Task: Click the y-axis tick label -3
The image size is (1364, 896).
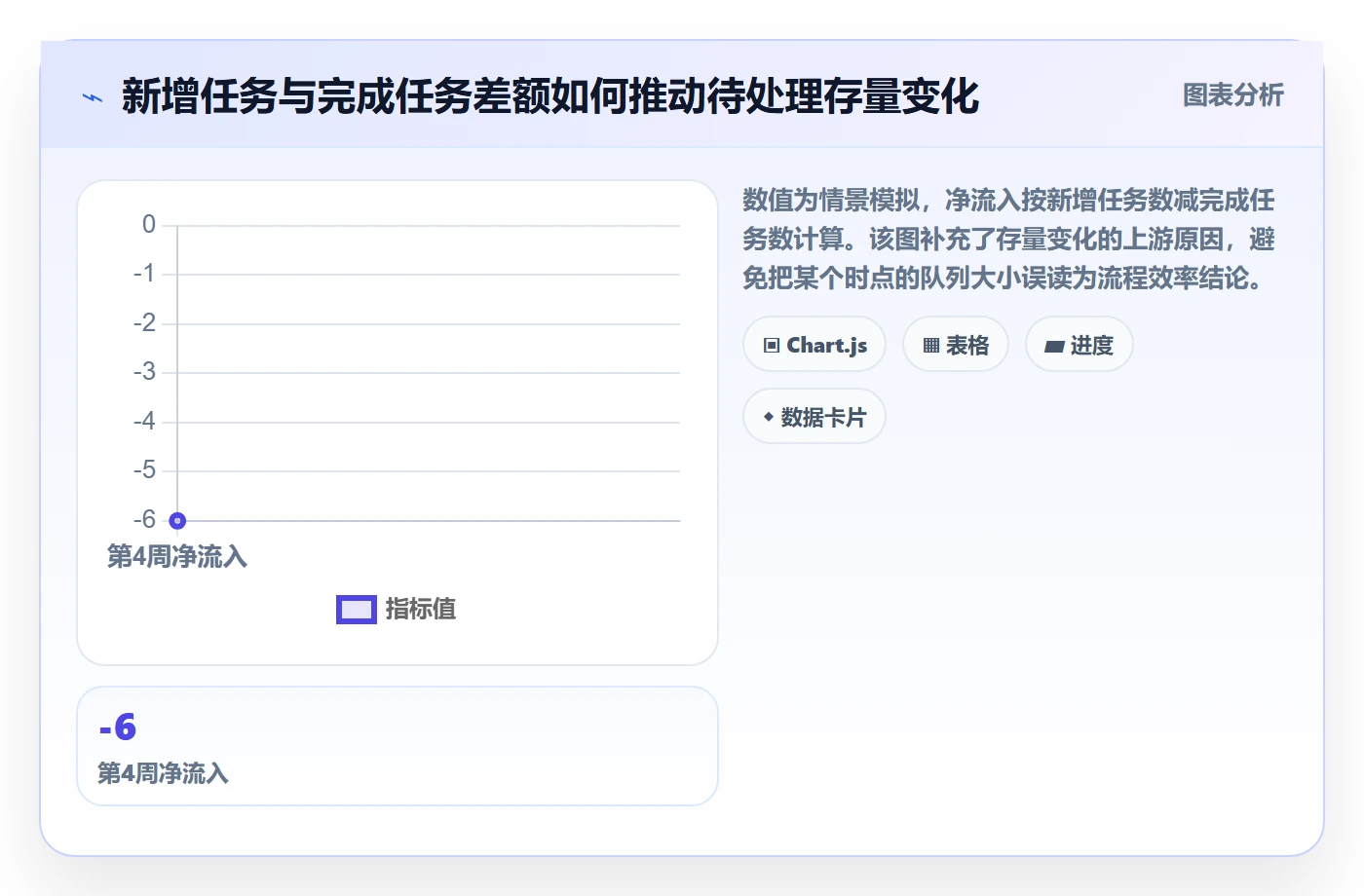Action: [144, 372]
